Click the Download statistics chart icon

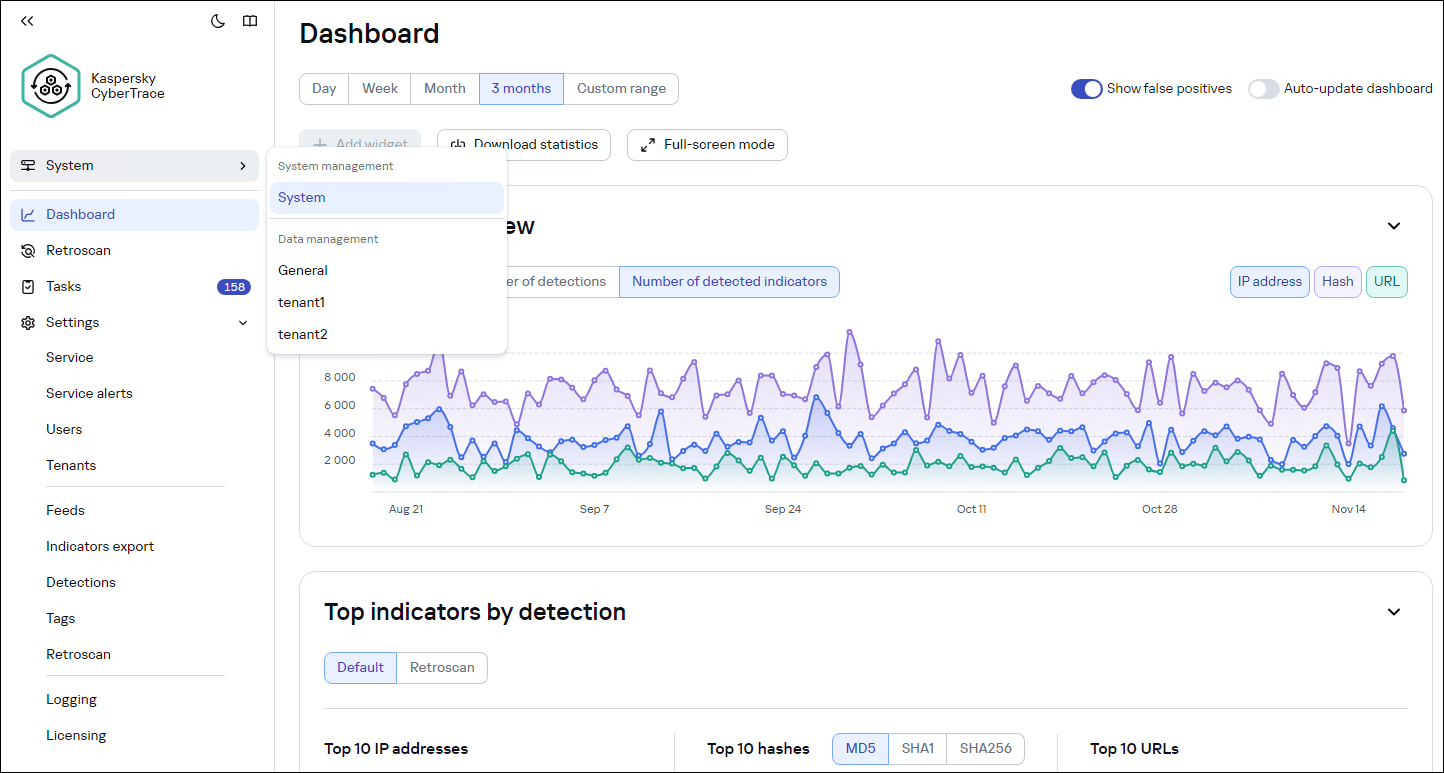[458, 145]
